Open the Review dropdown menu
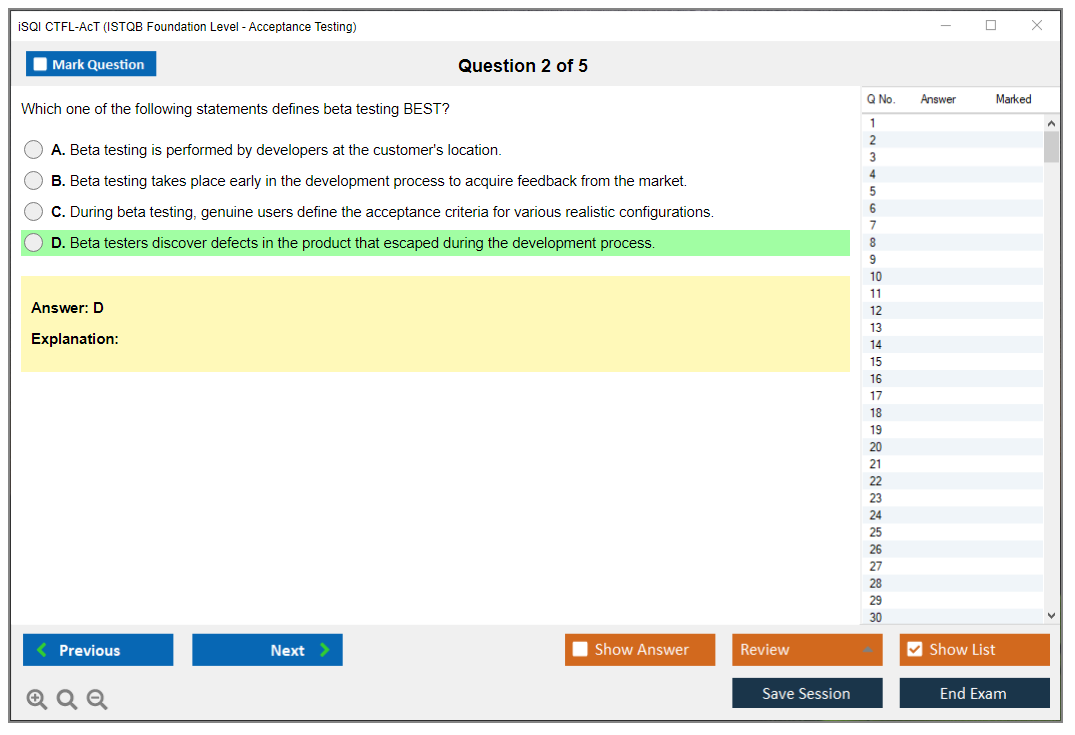Image resolution: width=1075 pixels, height=735 pixels. pos(806,650)
